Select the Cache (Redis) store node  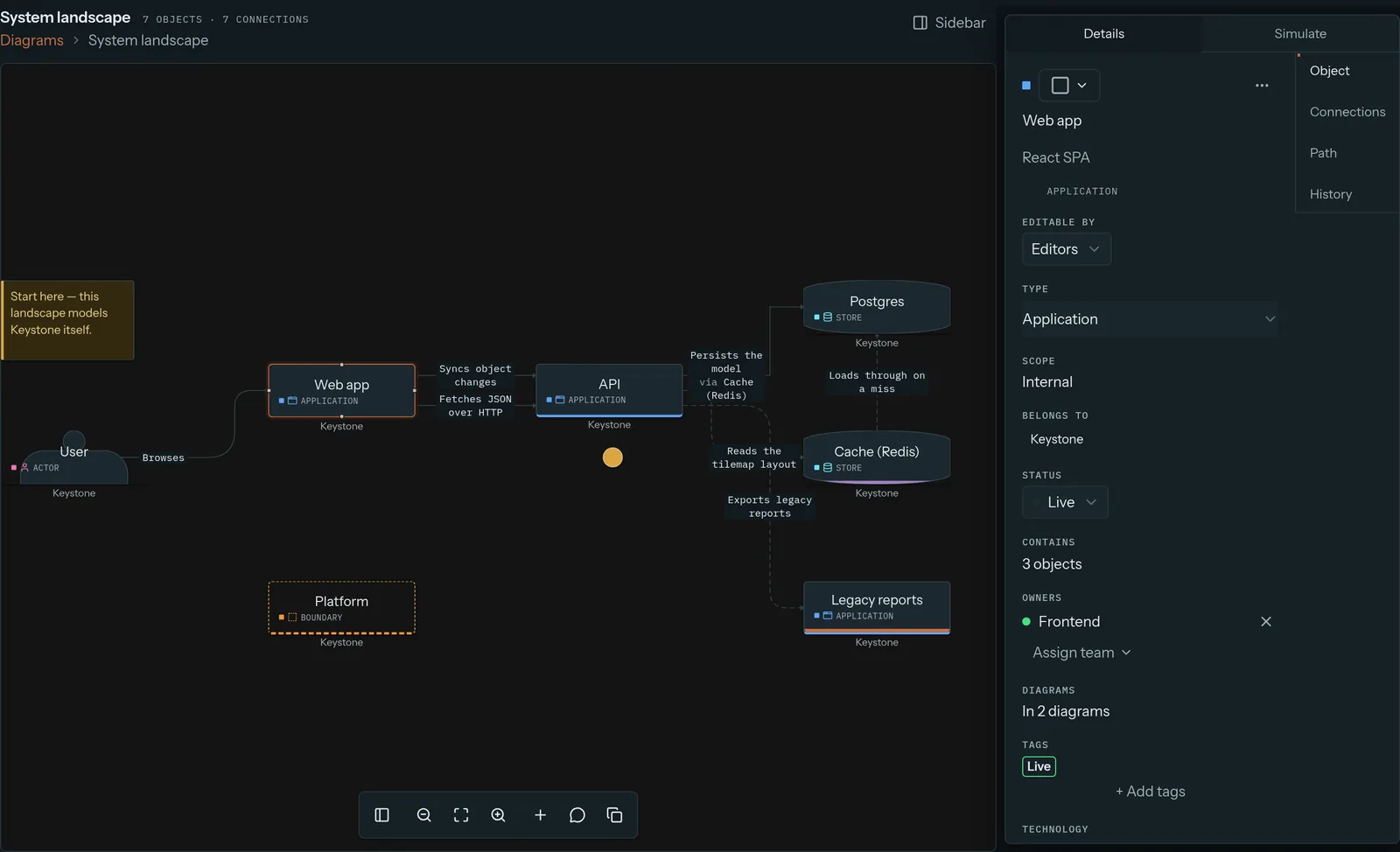(877, 457)
